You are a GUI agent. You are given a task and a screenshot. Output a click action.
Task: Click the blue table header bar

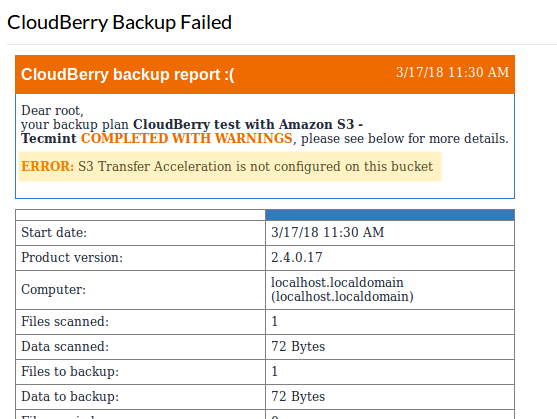click(390, 215)
